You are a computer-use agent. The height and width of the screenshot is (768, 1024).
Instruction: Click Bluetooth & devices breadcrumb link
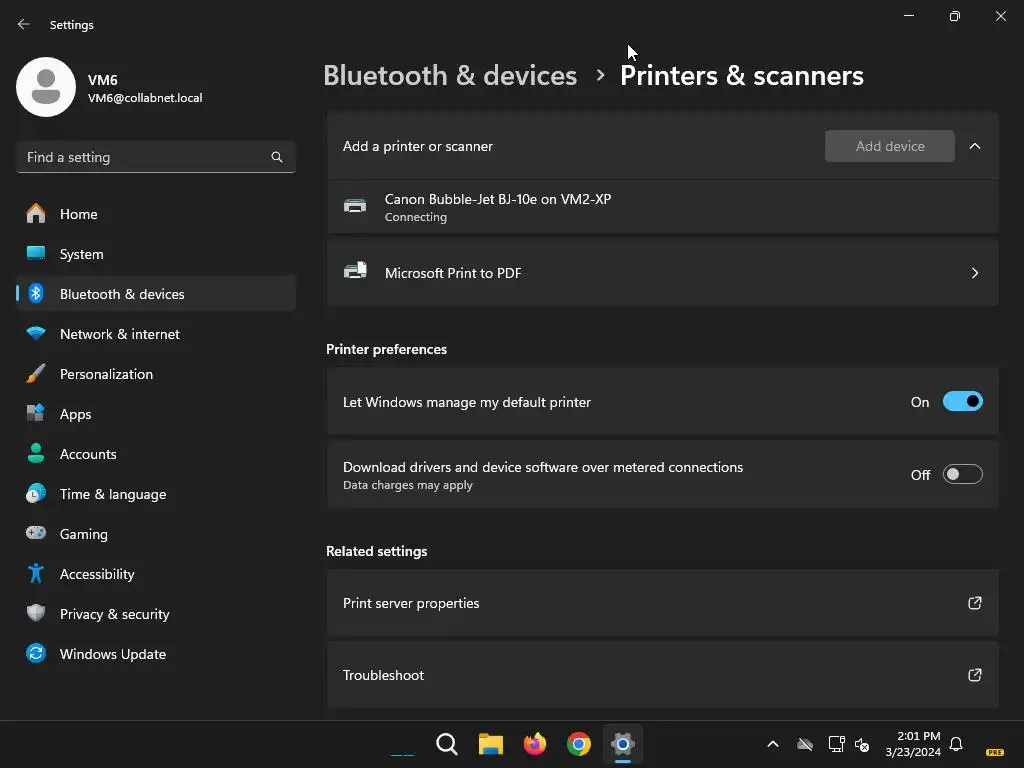click(x=450, y=76)
